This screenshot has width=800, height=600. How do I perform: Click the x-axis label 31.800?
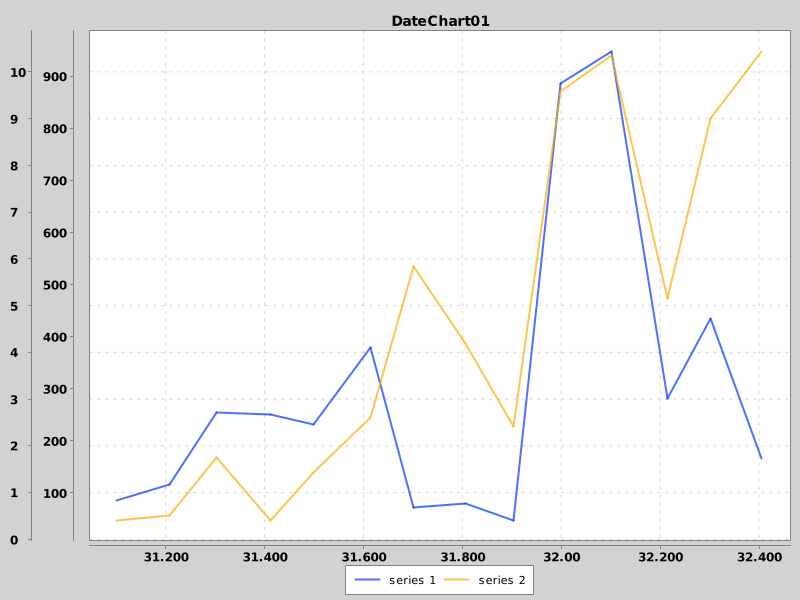tap(463, 557)
